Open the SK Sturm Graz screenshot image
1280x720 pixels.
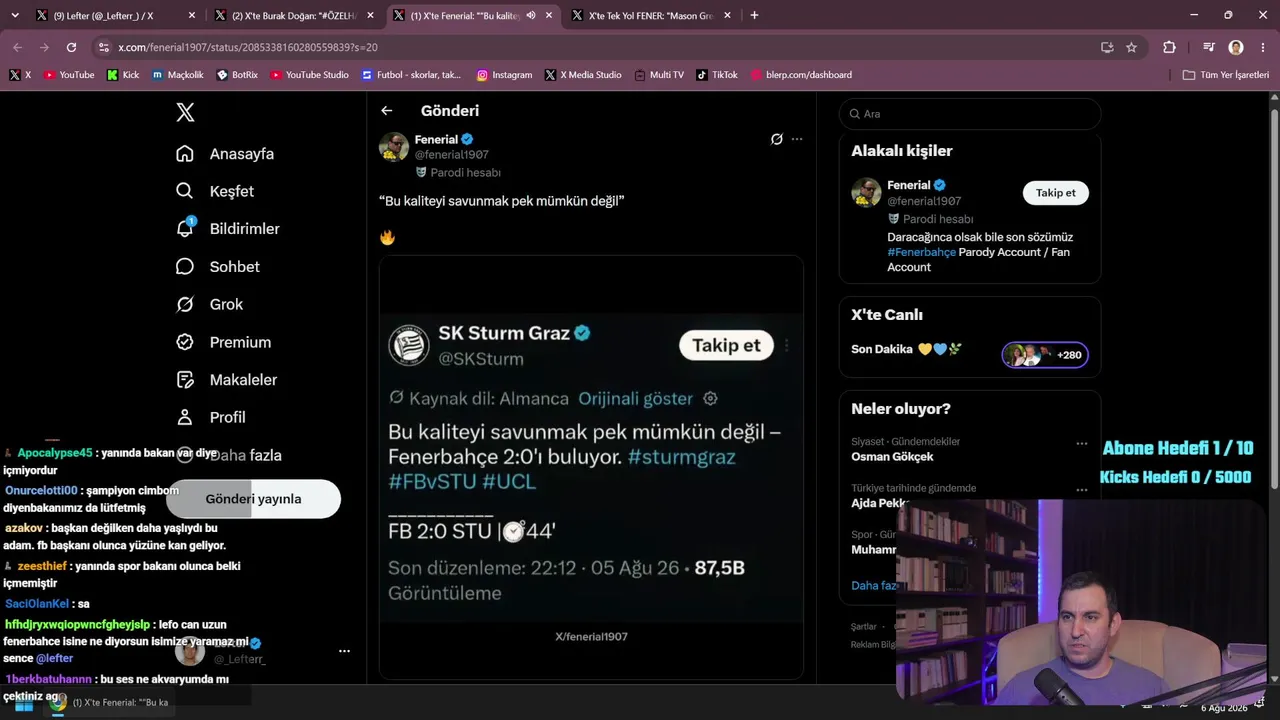click(x=591, y=467)
